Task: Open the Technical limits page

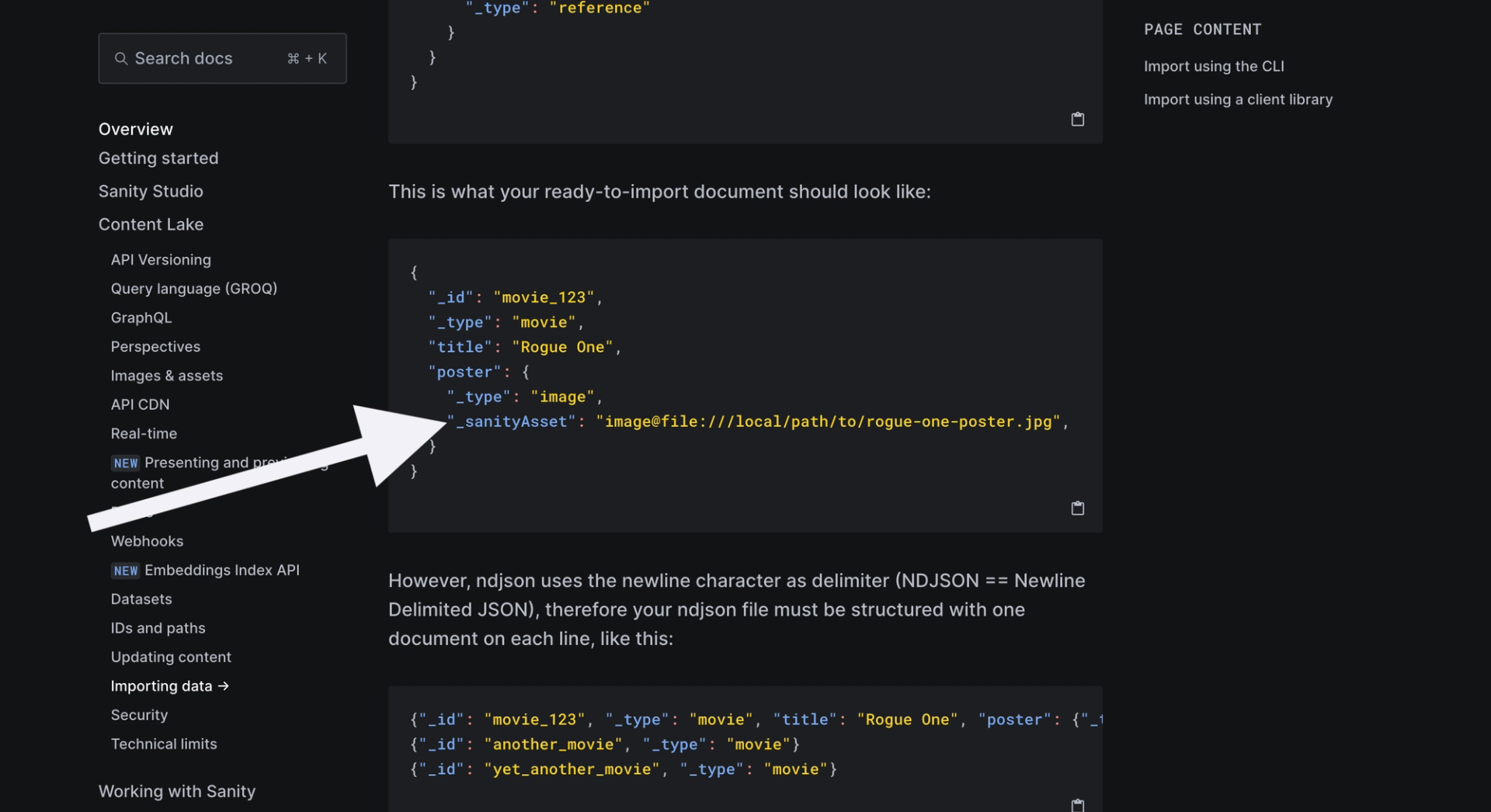Action: [164, 744]
